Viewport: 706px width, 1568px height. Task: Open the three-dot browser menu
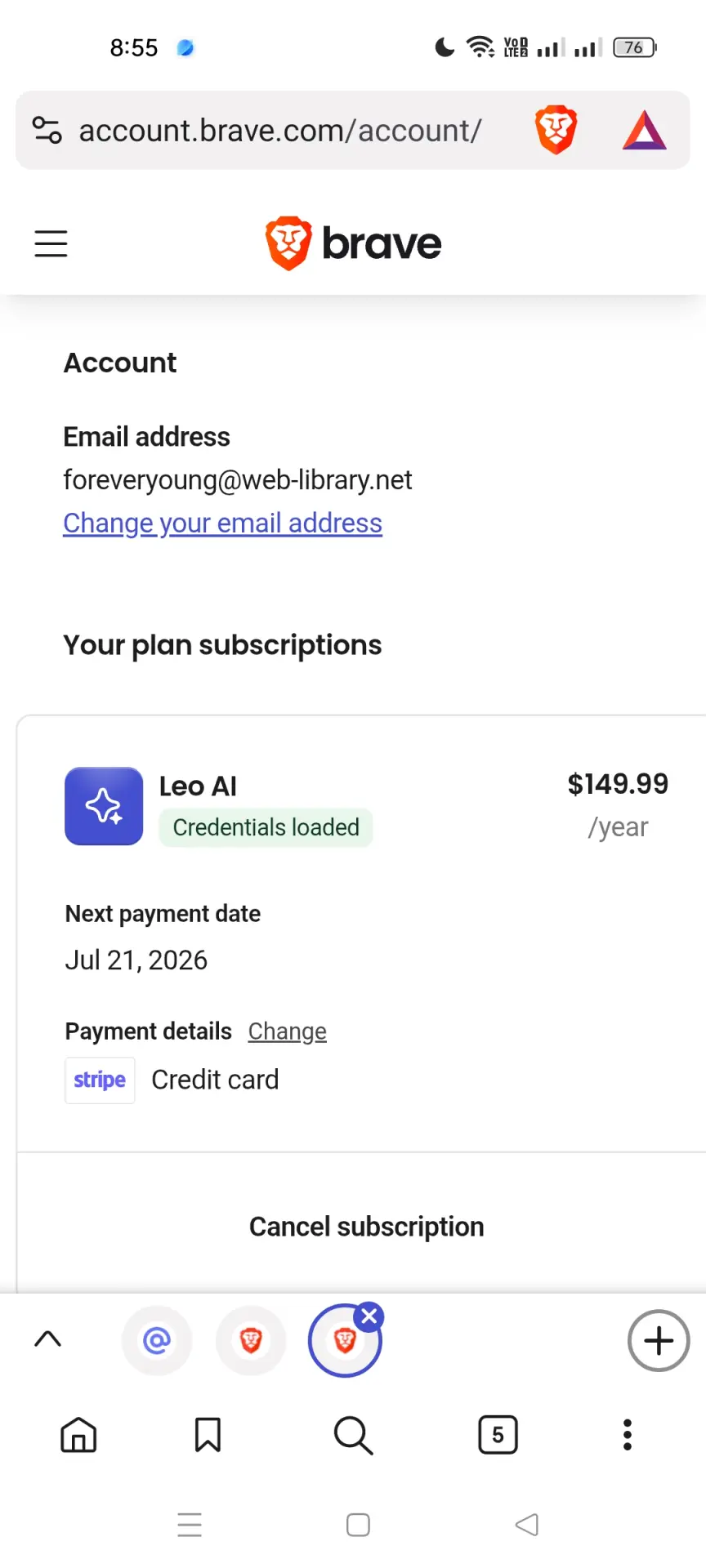click(x=628, y=1435)
